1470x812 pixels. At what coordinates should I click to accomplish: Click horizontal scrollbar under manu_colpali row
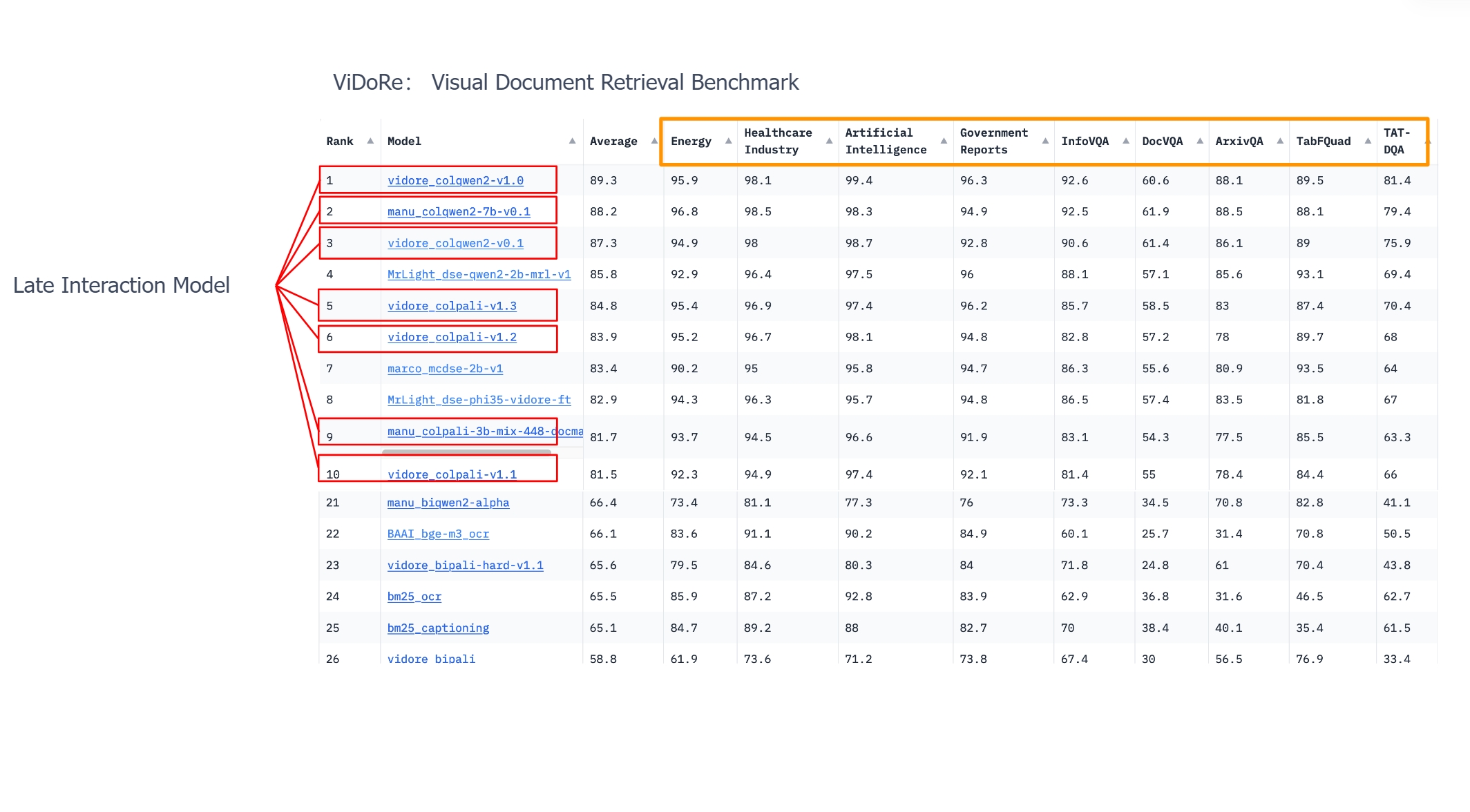coord(466,452)
